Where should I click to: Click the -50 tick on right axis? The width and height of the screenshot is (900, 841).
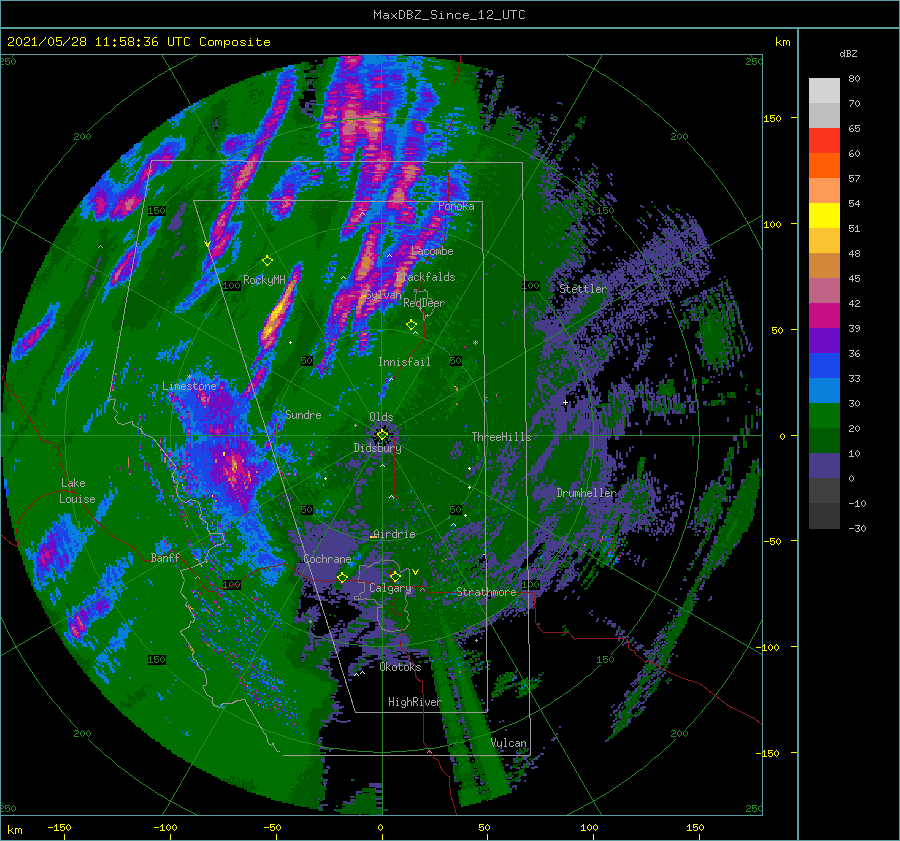[x=773, y=541]
